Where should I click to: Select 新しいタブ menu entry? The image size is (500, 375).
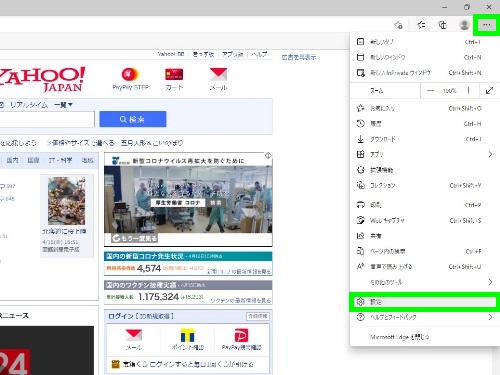[424, 42]
